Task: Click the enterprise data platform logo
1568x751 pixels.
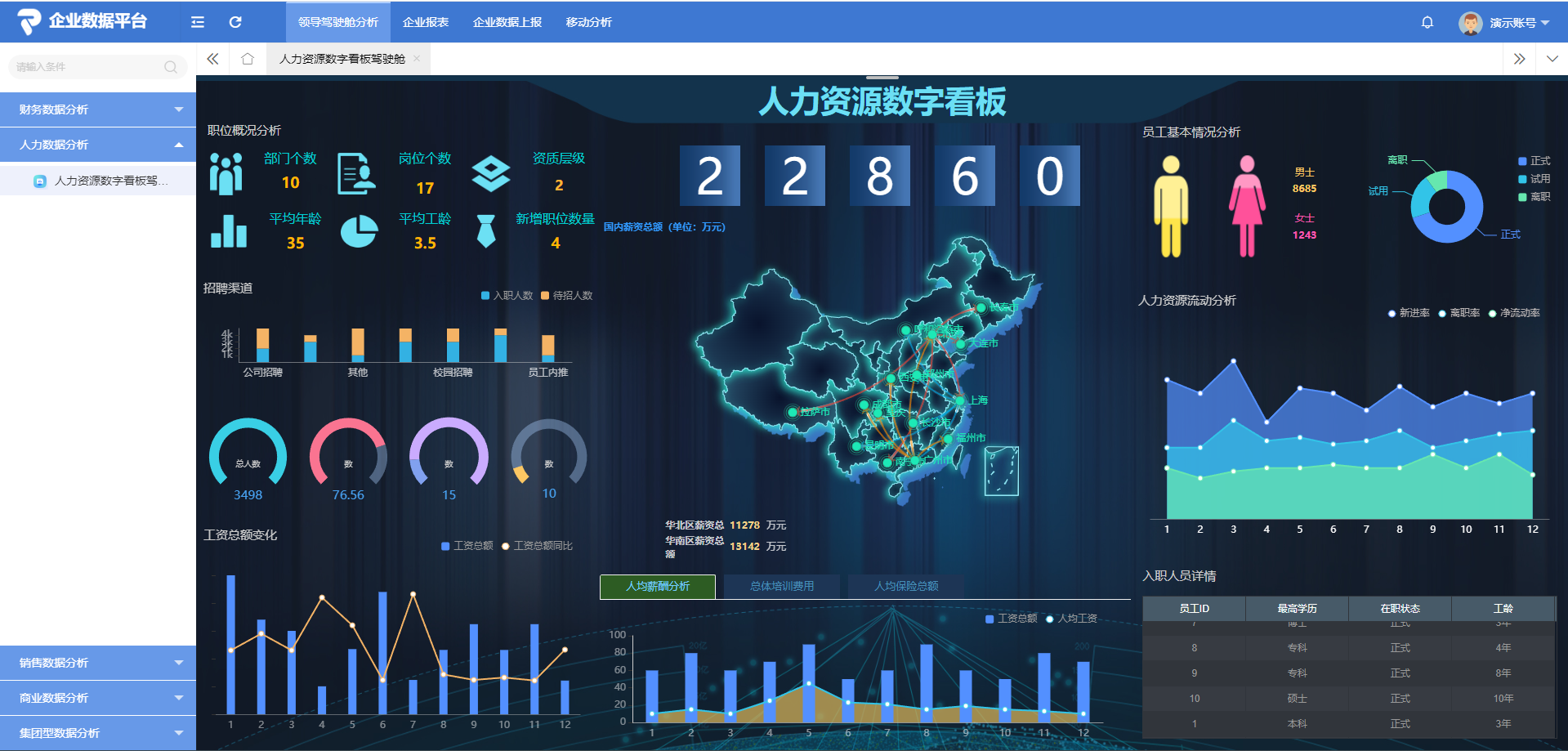Action: pyautogui.click(x=82, y=21)
